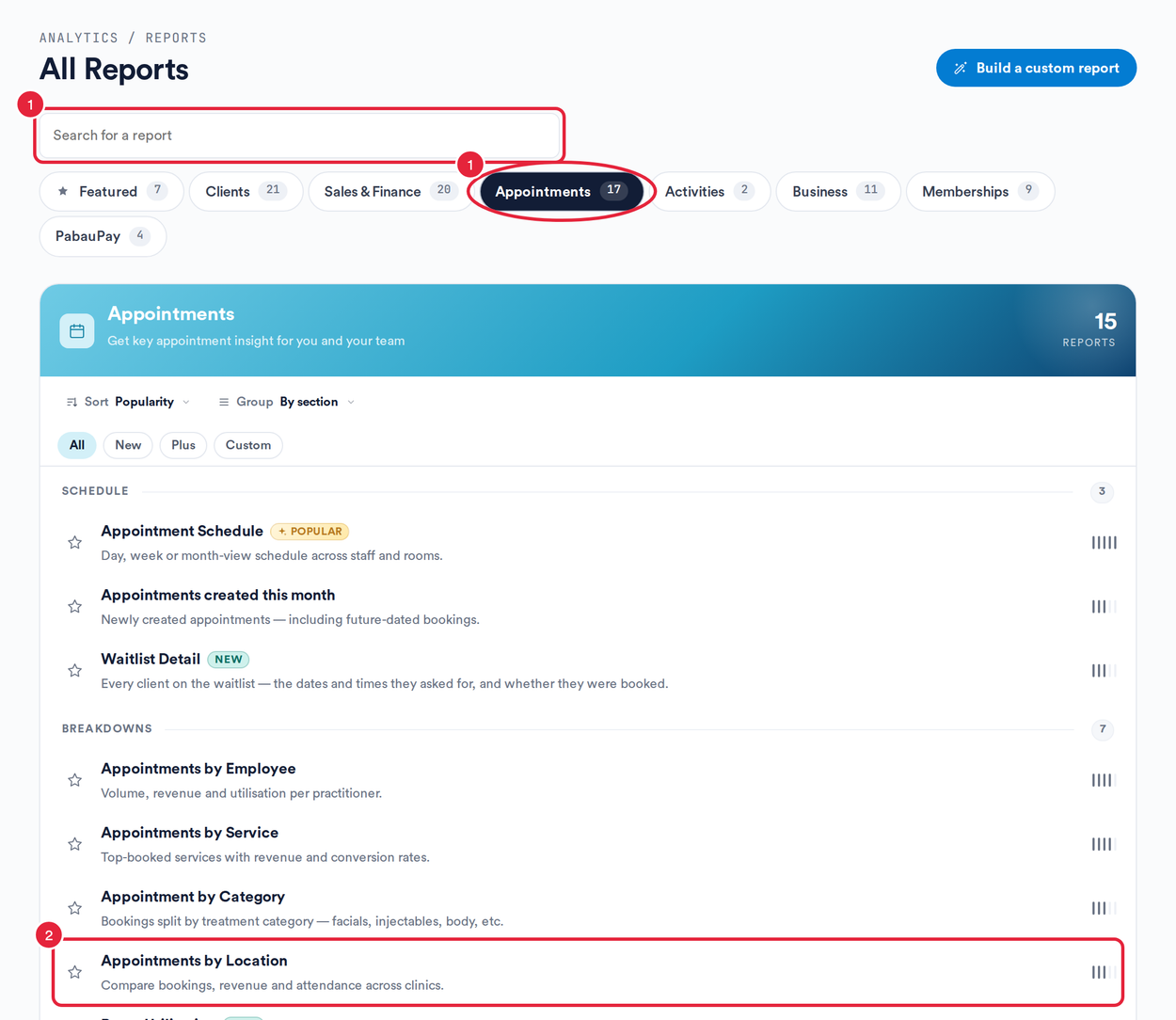Click popularity bars for Appointments by Service

click(x=1104, y=844)
